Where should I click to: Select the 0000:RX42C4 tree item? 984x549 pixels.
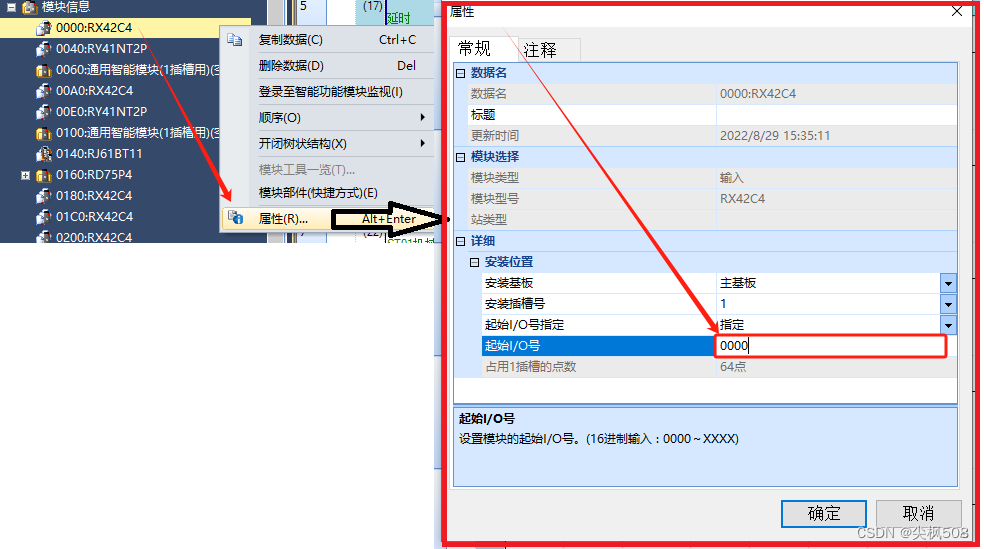[94, 28]
